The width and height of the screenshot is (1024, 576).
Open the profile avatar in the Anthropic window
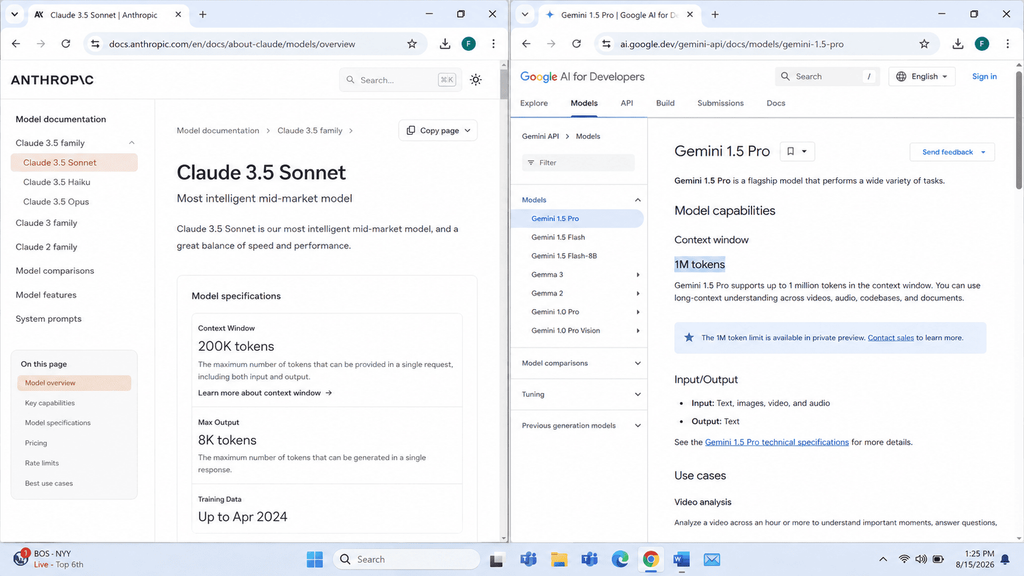pyautogui.click(x=468, y=44)
